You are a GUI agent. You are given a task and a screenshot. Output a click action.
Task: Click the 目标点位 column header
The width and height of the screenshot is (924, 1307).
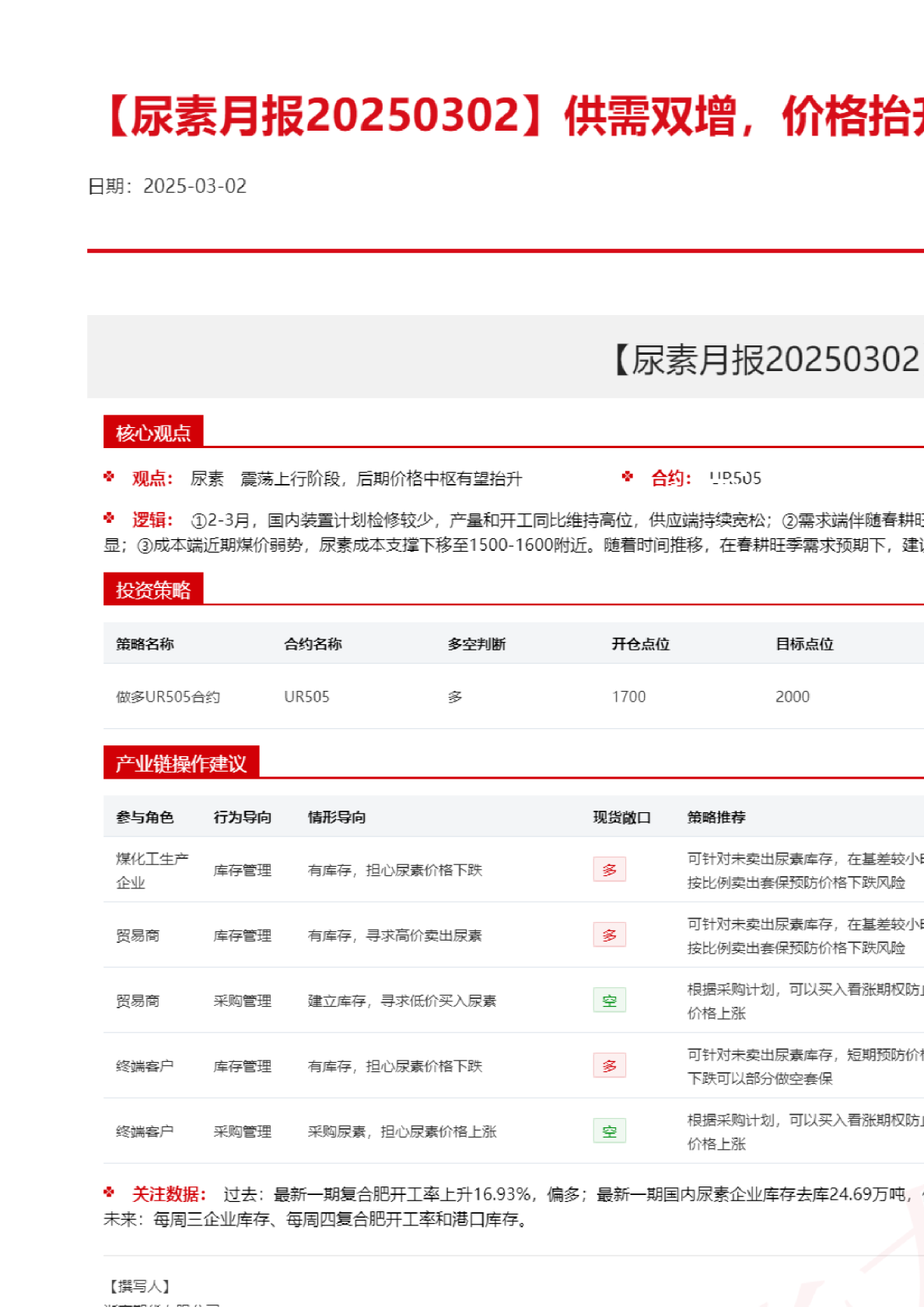point(805,644)
